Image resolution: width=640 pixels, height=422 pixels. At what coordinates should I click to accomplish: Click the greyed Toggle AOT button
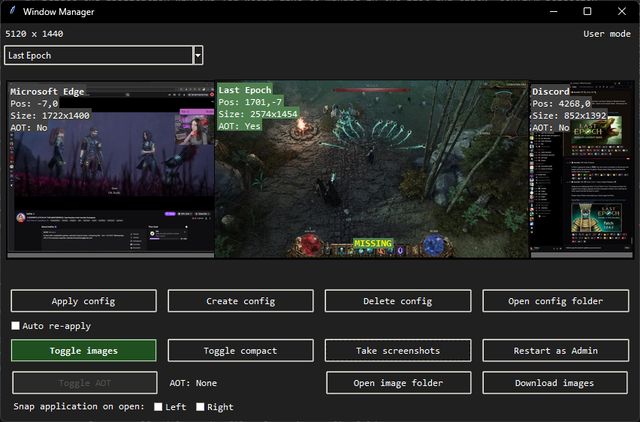coord(84,383)
